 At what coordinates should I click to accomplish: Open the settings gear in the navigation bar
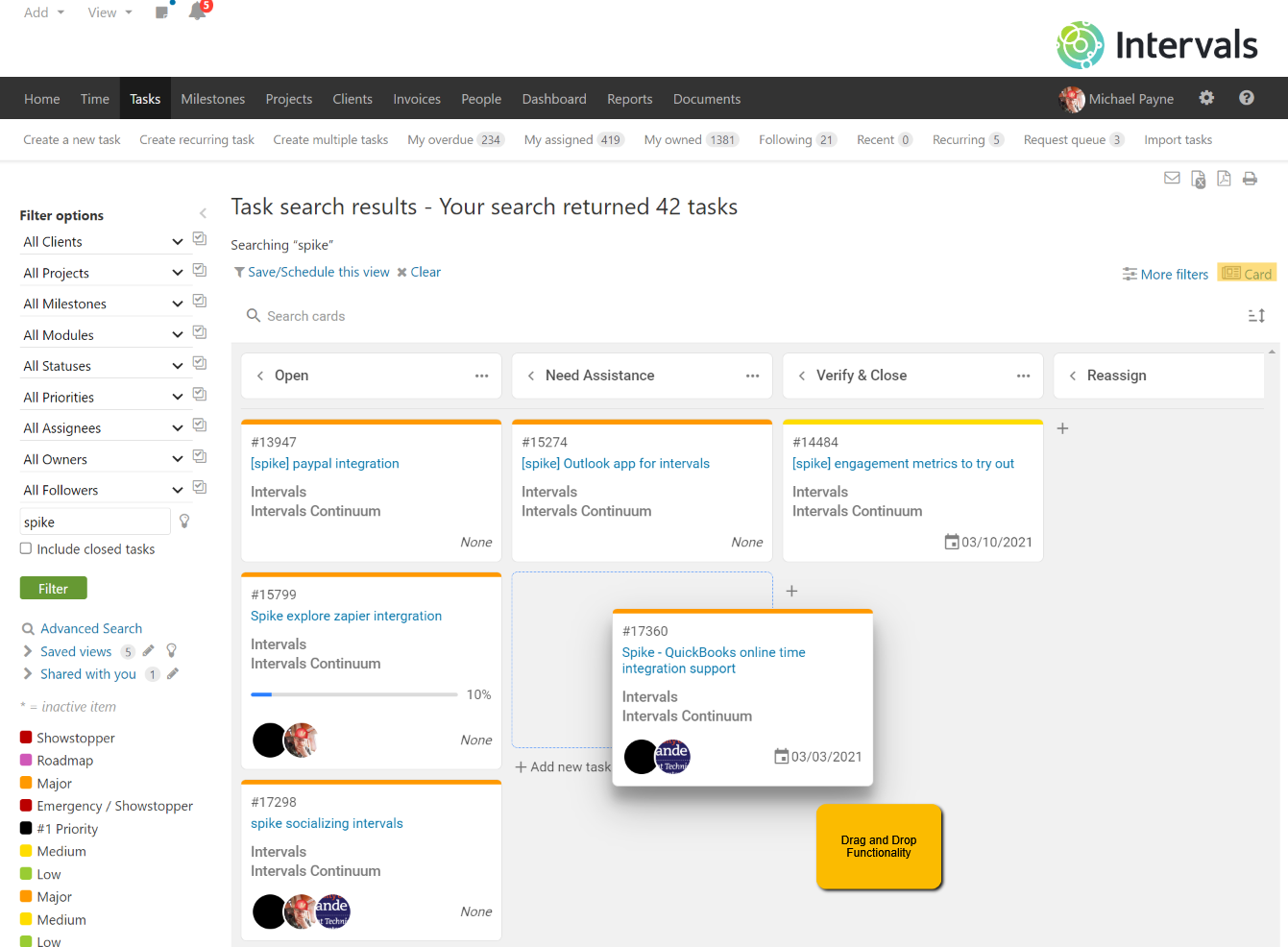click(x=1206, y=98)
